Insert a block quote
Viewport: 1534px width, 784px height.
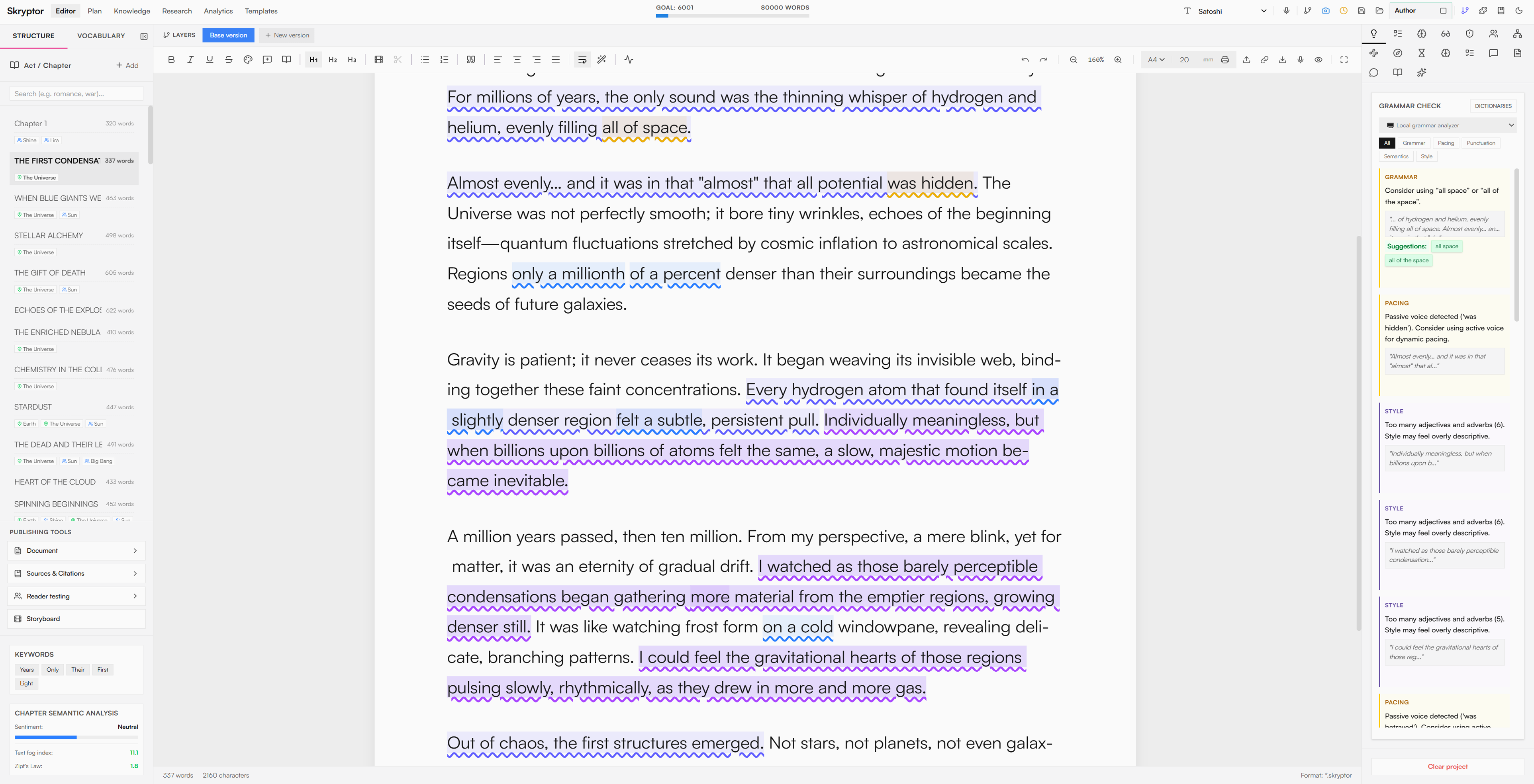[471, 60]
